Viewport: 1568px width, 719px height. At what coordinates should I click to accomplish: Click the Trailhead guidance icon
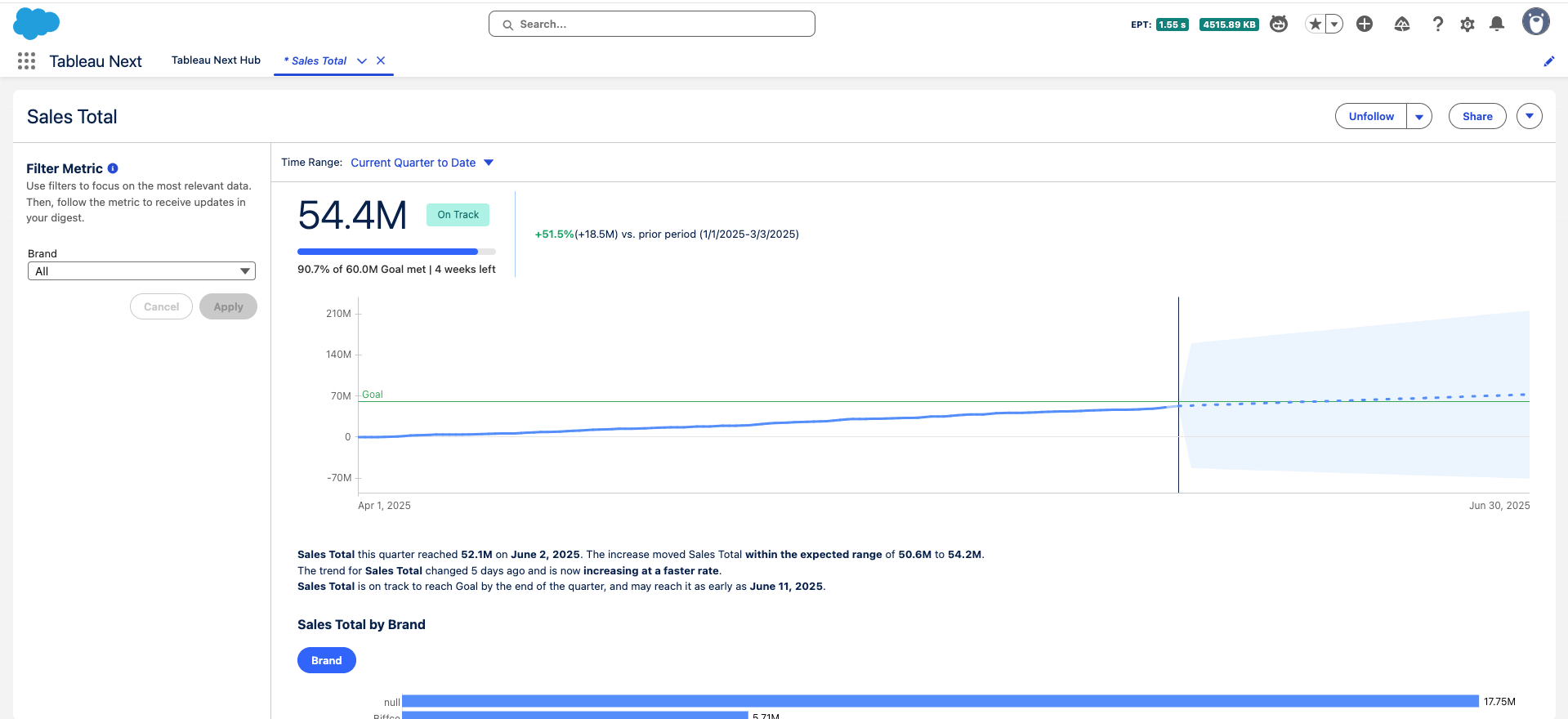click(x=1401, y=25)
